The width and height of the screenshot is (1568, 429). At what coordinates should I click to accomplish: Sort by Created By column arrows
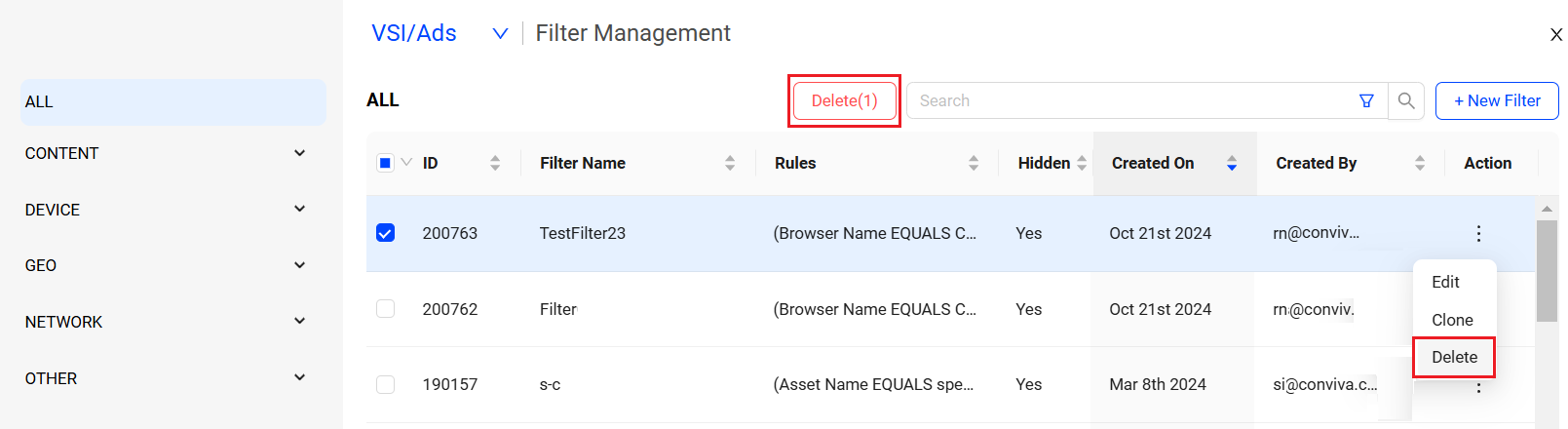tap(1420, 163)
